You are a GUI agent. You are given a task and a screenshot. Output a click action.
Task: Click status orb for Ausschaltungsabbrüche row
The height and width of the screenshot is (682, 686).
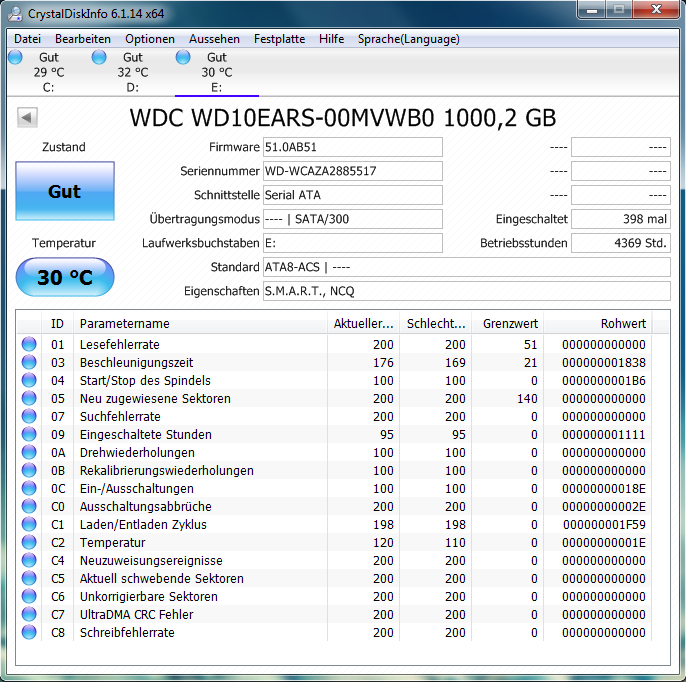click(x=29, y=506)
